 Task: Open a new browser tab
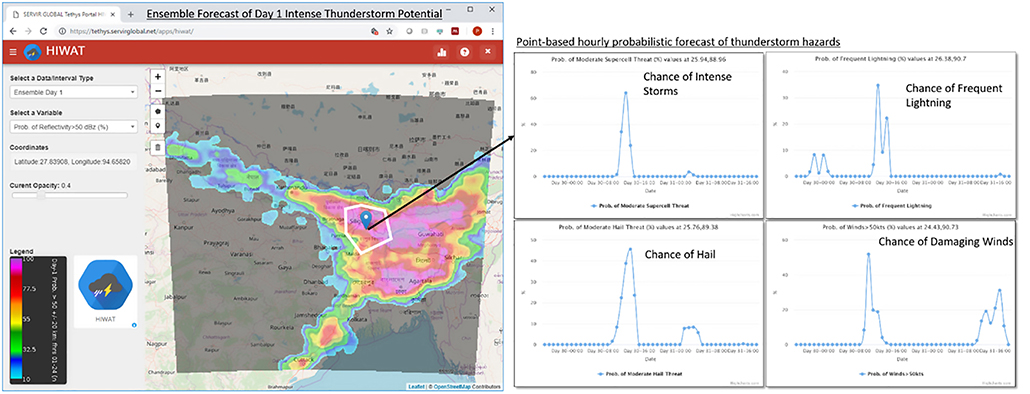(131, 14)
